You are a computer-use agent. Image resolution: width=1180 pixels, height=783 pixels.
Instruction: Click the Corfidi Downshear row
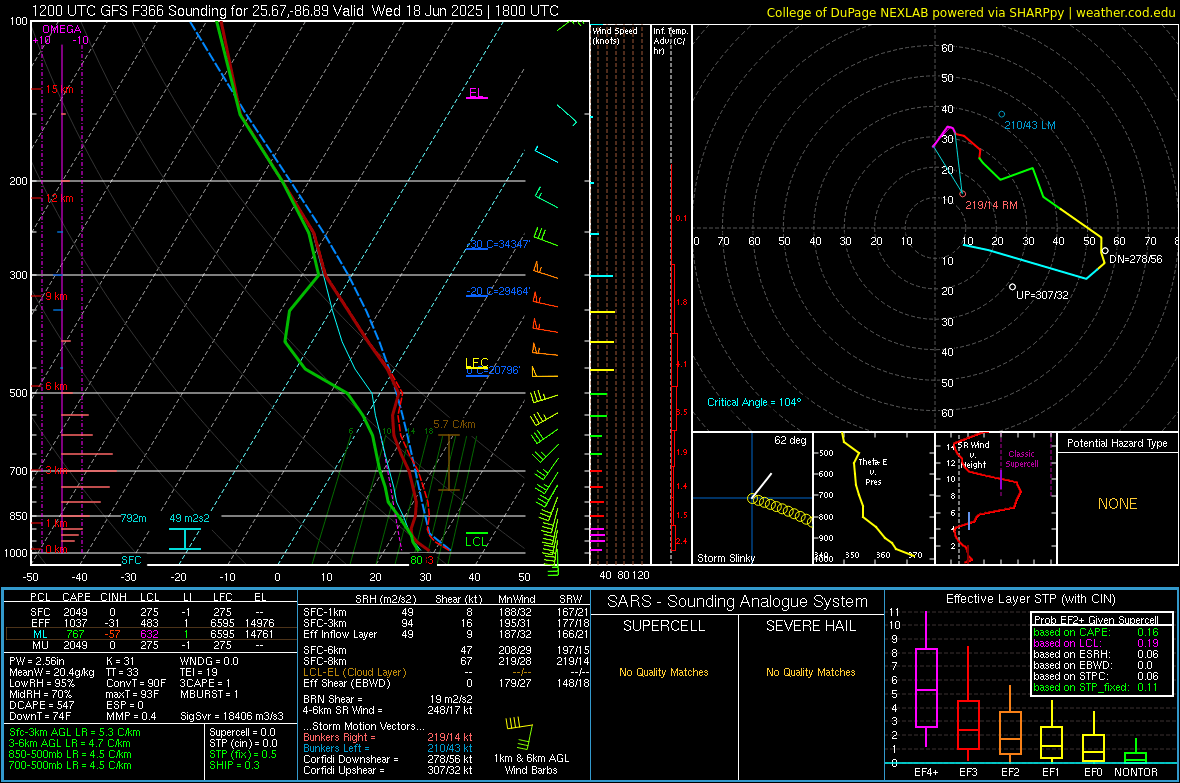pos(388,759)
